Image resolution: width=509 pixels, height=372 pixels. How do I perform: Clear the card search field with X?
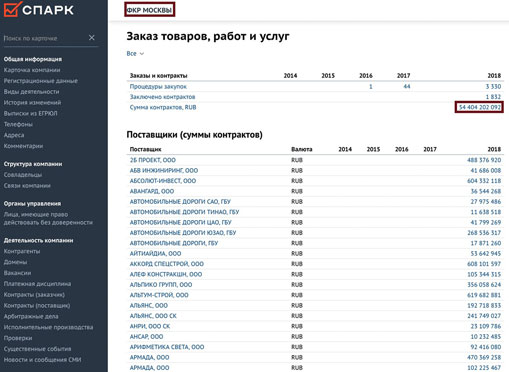[x=92, y=38]
